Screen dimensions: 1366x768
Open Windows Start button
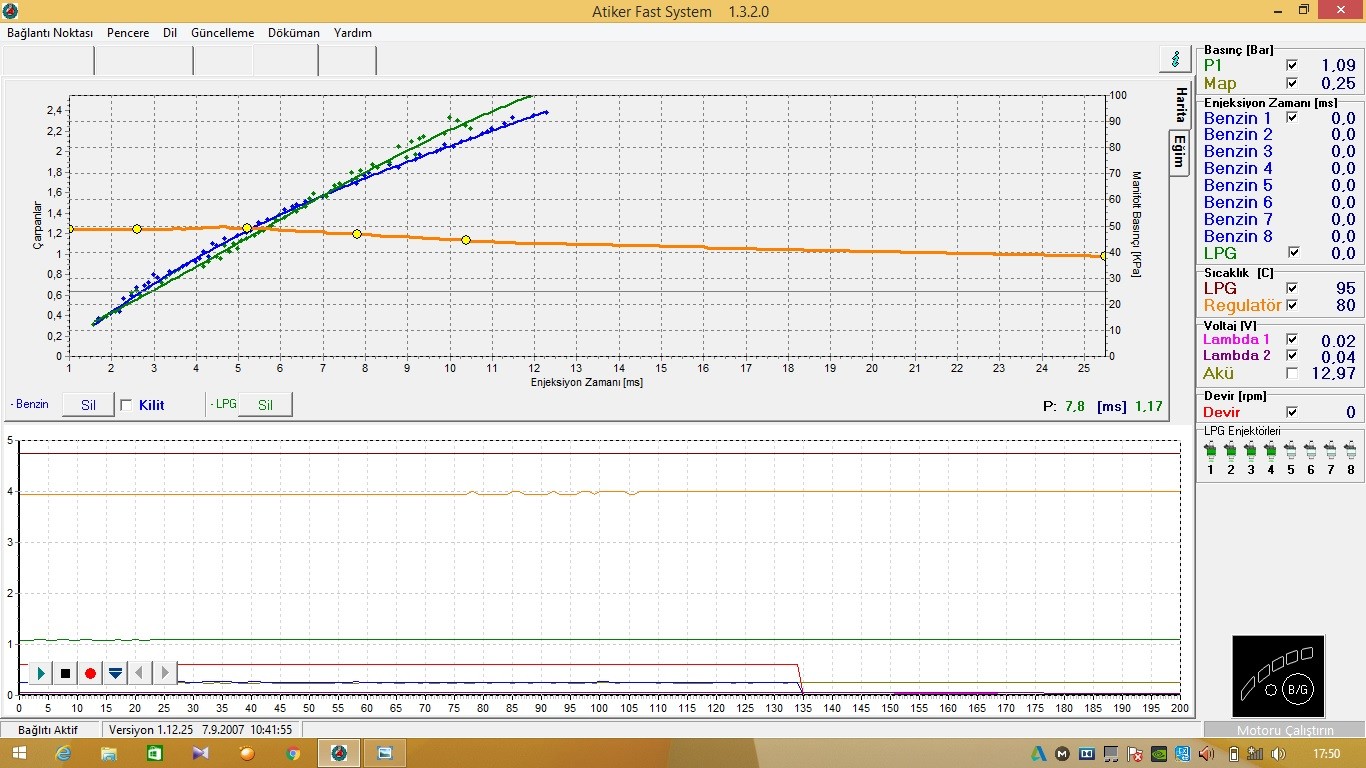click(19, 753)
